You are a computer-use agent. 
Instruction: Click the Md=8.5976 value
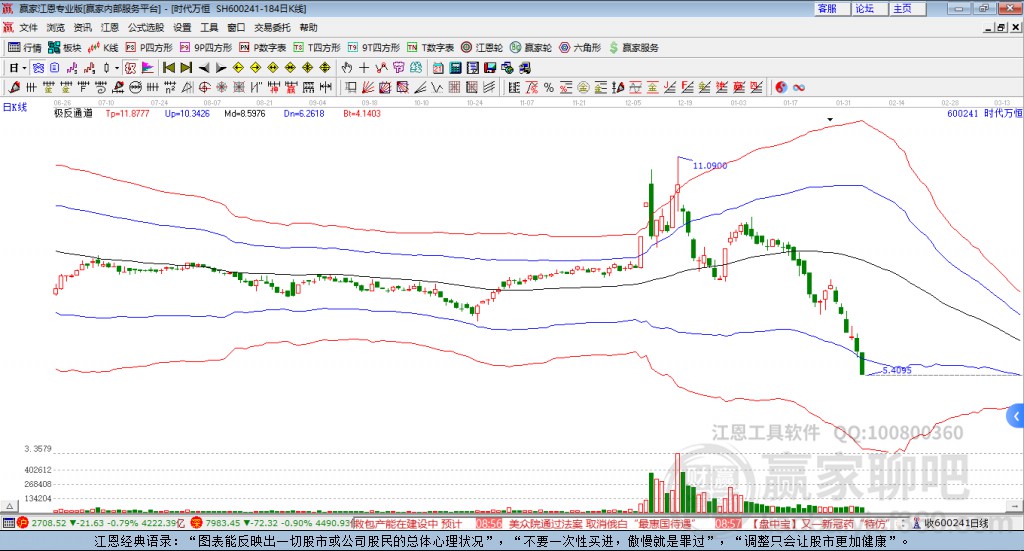tap(245, 113)
